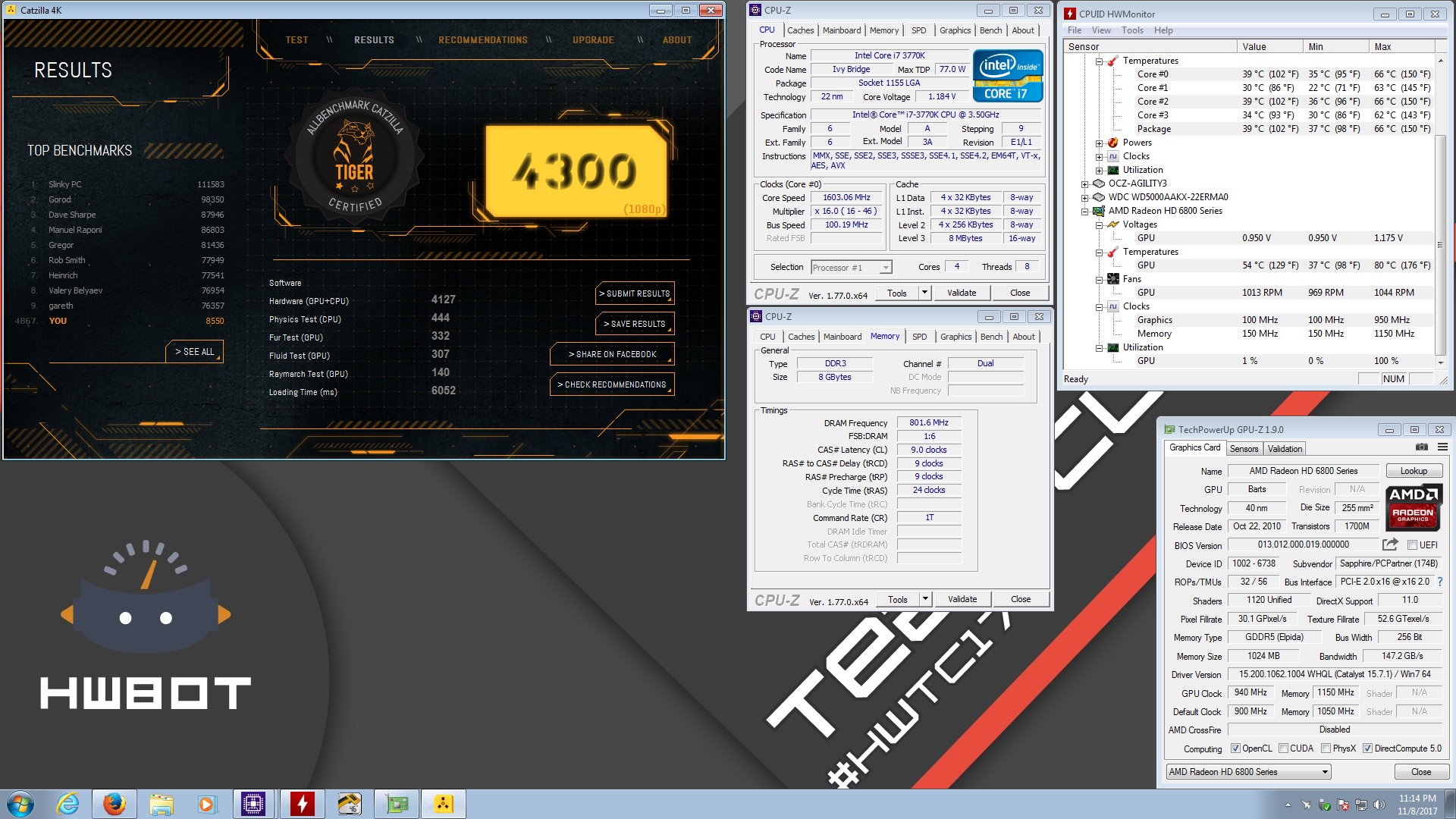Switch to SPD tab in bottom CPU-Z
This screenshot has width=1456, height=819.
(919, 337)
